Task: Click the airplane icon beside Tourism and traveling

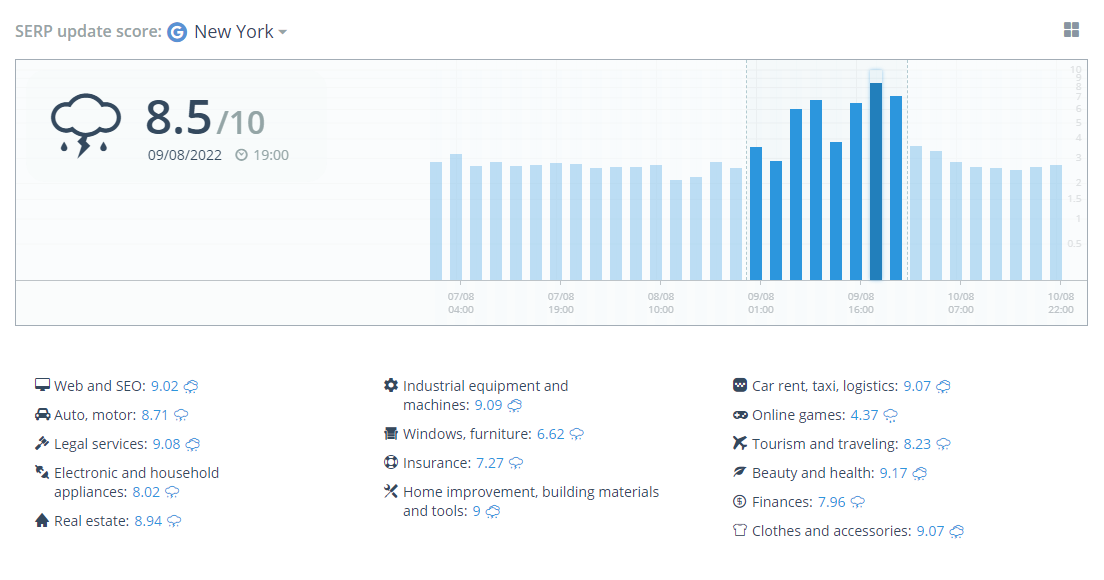Action: coord(739,443)
